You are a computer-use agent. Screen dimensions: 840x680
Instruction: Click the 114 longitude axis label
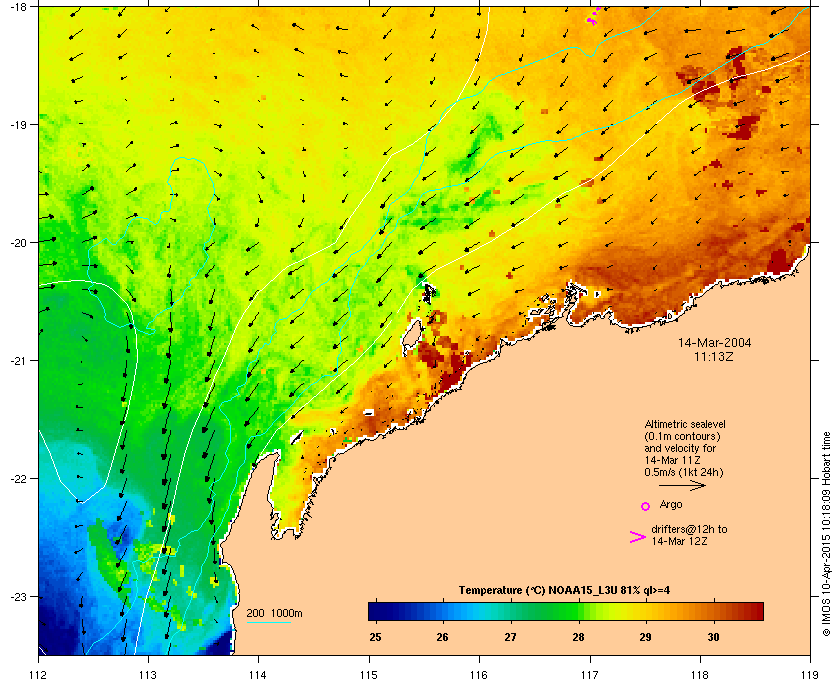(258, 674)
